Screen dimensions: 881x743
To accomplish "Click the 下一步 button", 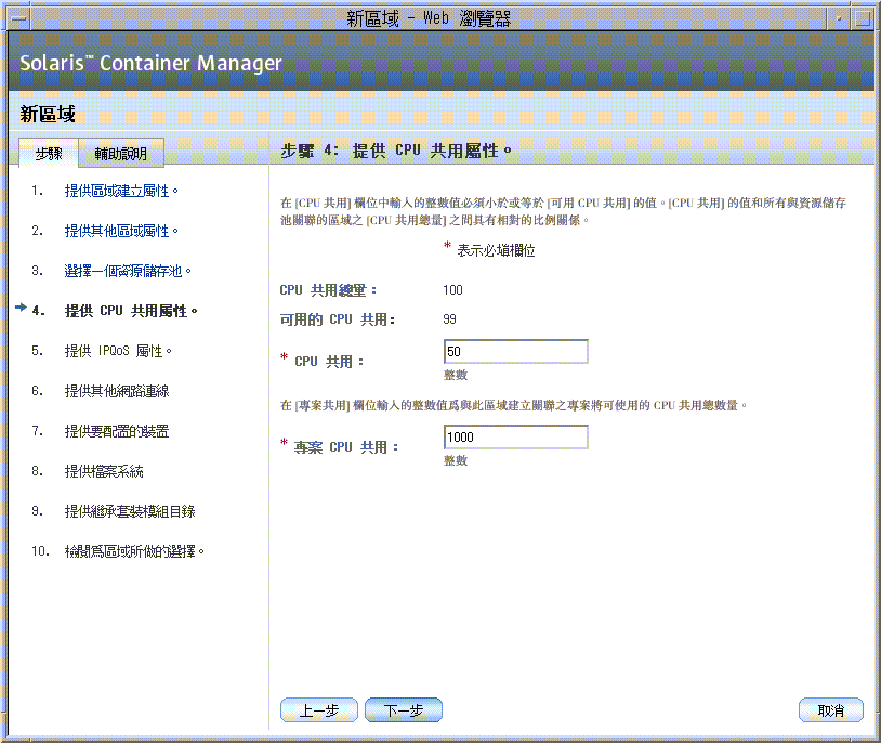I will (x=403, y=710).
